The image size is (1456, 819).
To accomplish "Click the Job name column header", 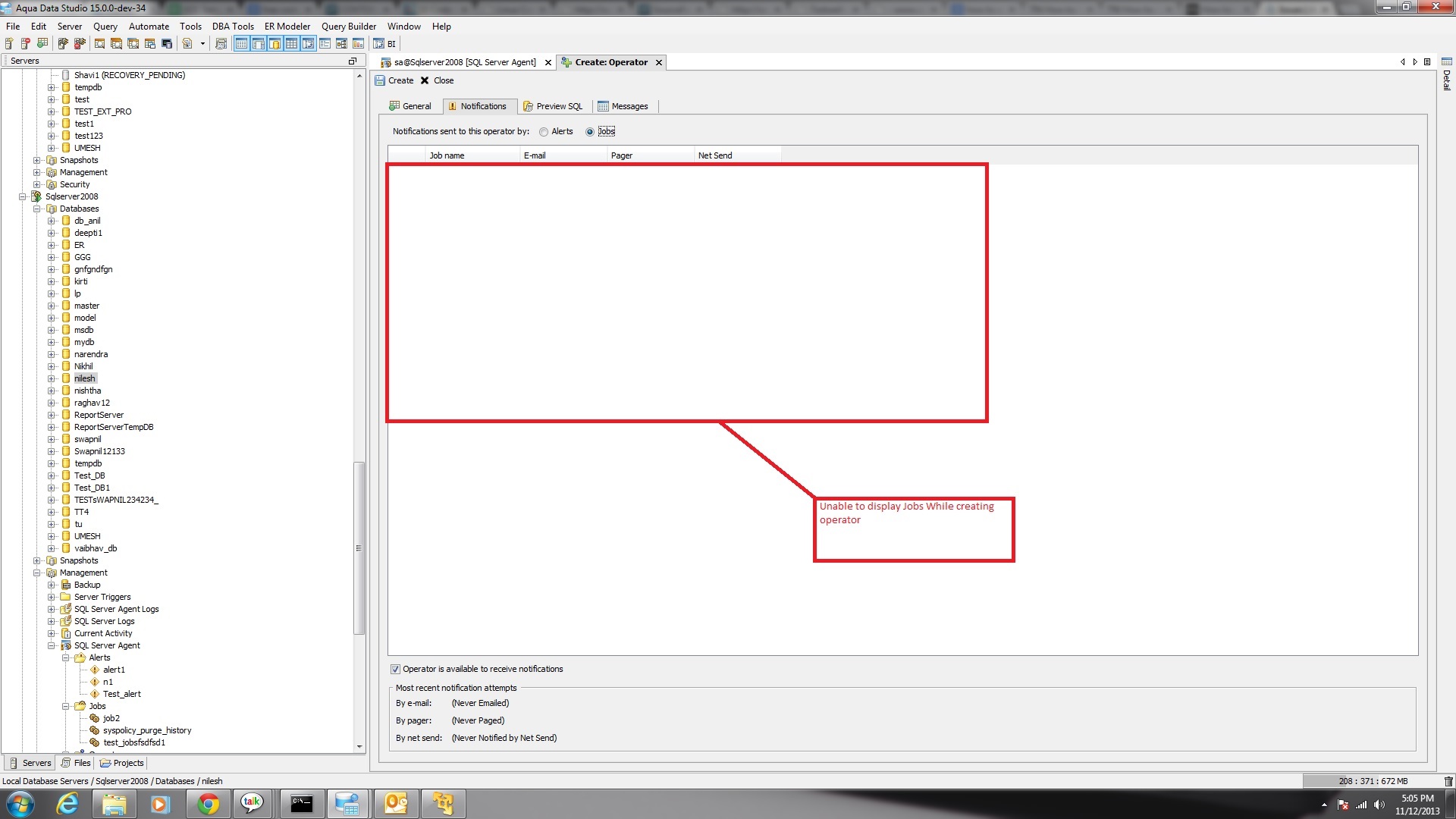I will 472,155.
